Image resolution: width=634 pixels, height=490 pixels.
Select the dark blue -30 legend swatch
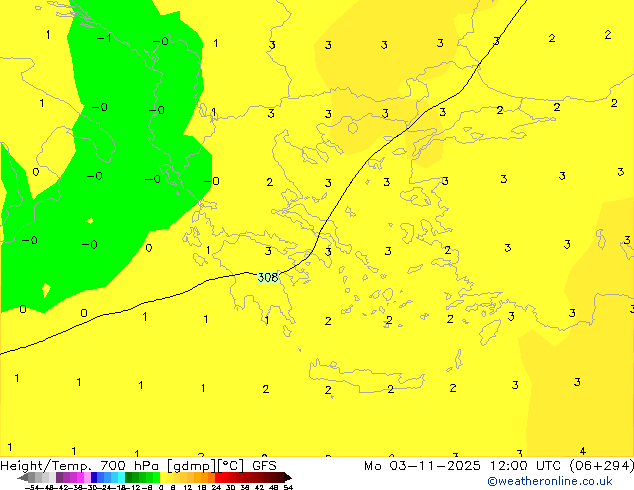coord(94,478)
